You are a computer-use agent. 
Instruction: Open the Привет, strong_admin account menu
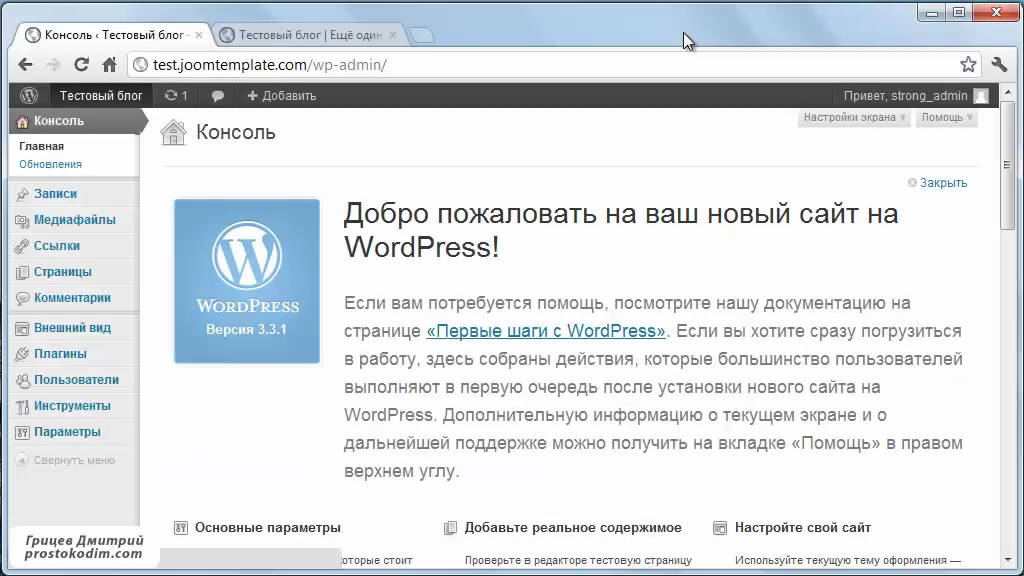click(915, 96)
